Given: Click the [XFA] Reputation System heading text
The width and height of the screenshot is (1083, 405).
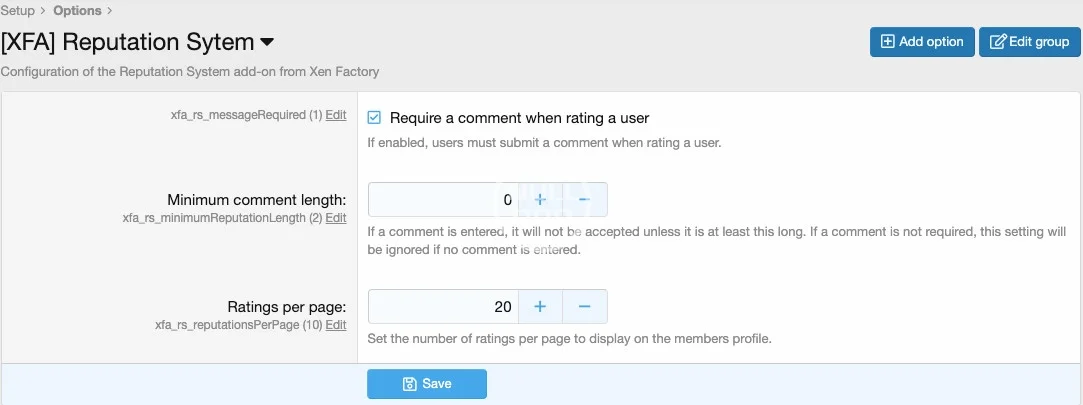Looking at the screenshot, I should 127,42.
